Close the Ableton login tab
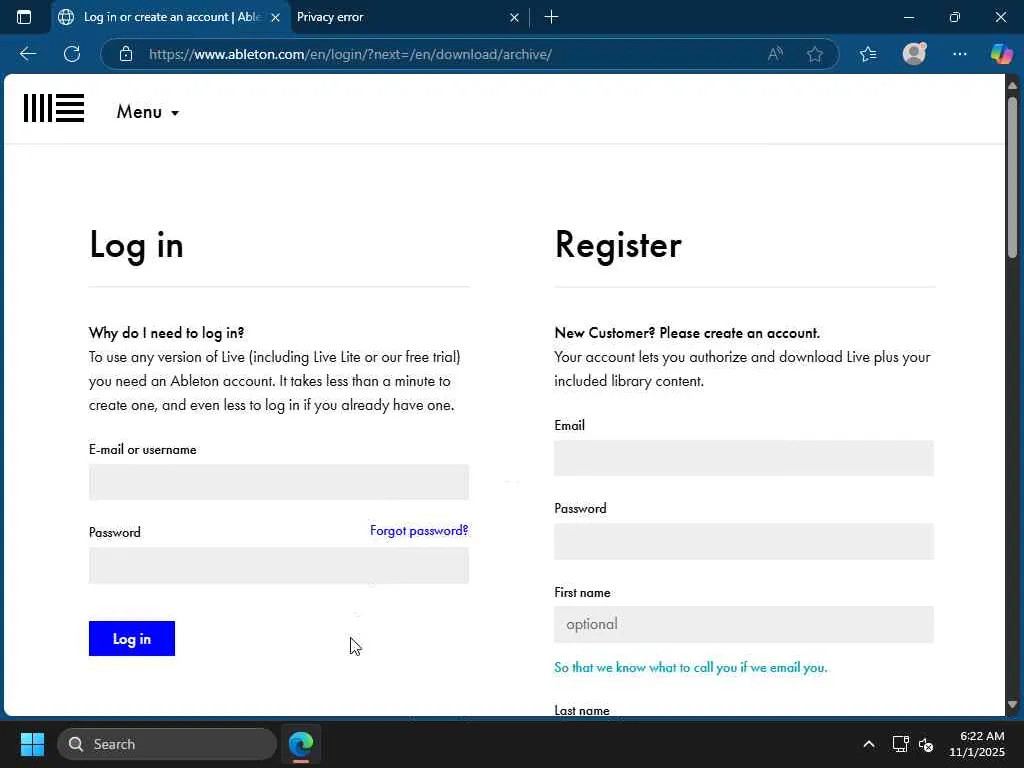 (276, 18)
